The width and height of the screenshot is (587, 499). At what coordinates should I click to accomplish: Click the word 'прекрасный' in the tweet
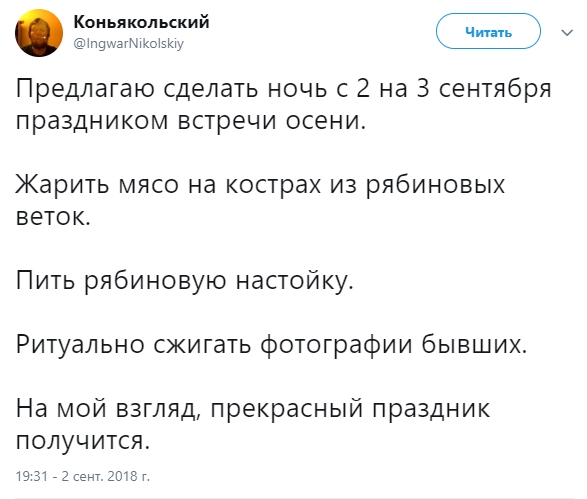point(287,408)
